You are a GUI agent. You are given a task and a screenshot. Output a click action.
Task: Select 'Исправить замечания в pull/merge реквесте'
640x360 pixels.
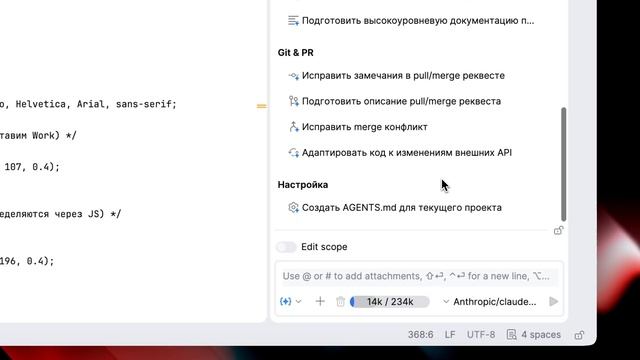point(403,76)
